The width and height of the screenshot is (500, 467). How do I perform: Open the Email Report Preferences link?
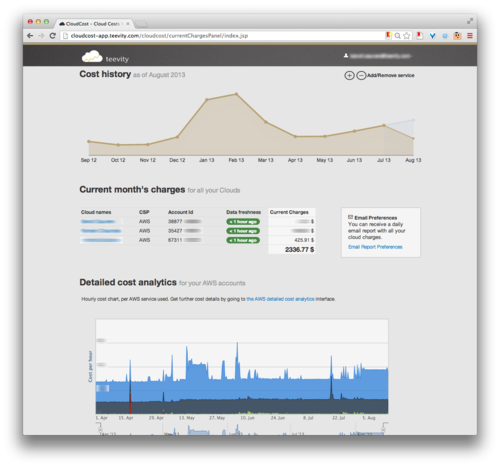point(375,247)
